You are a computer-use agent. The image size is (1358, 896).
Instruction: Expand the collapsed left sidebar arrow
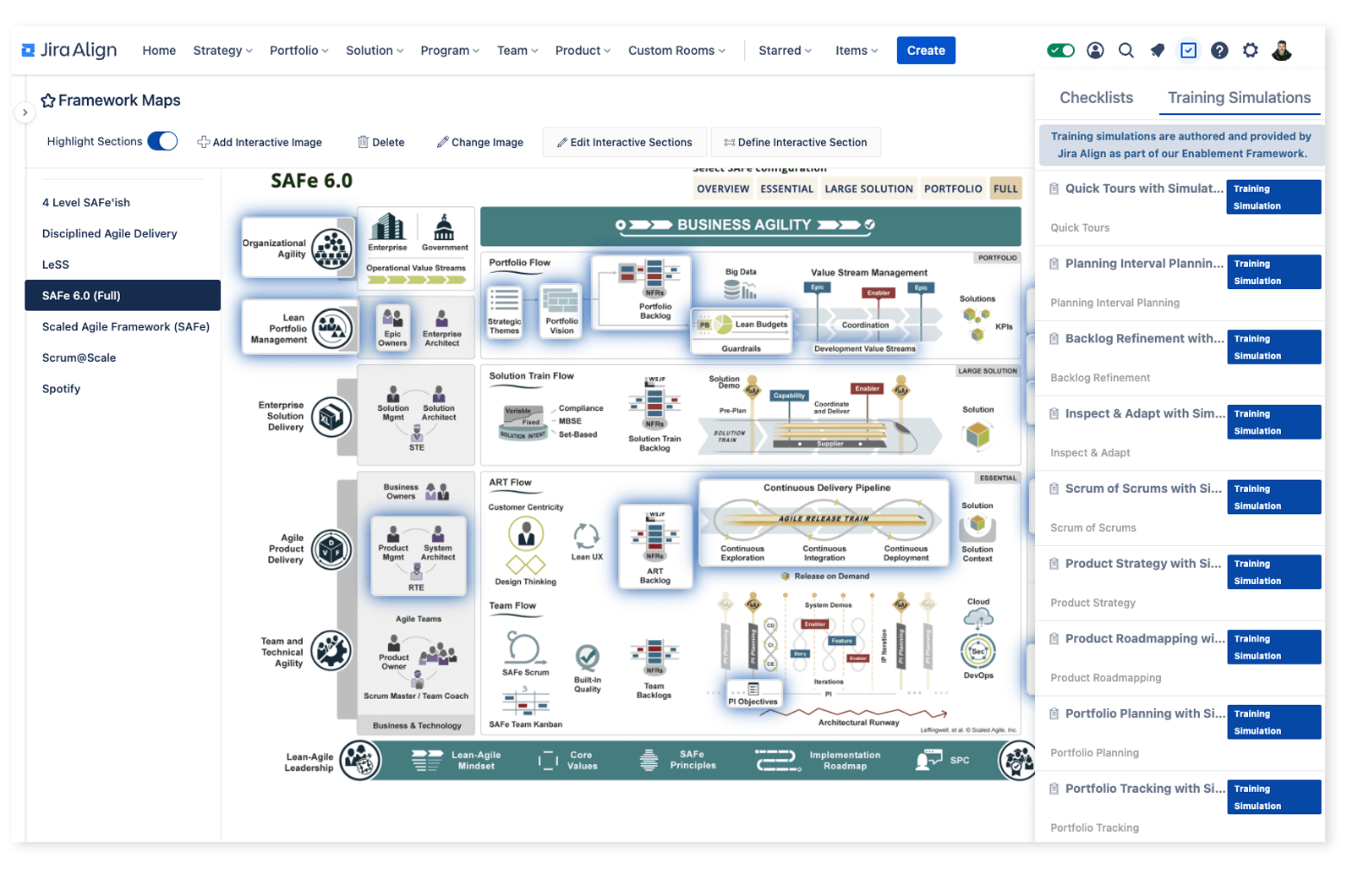(25, 112)
